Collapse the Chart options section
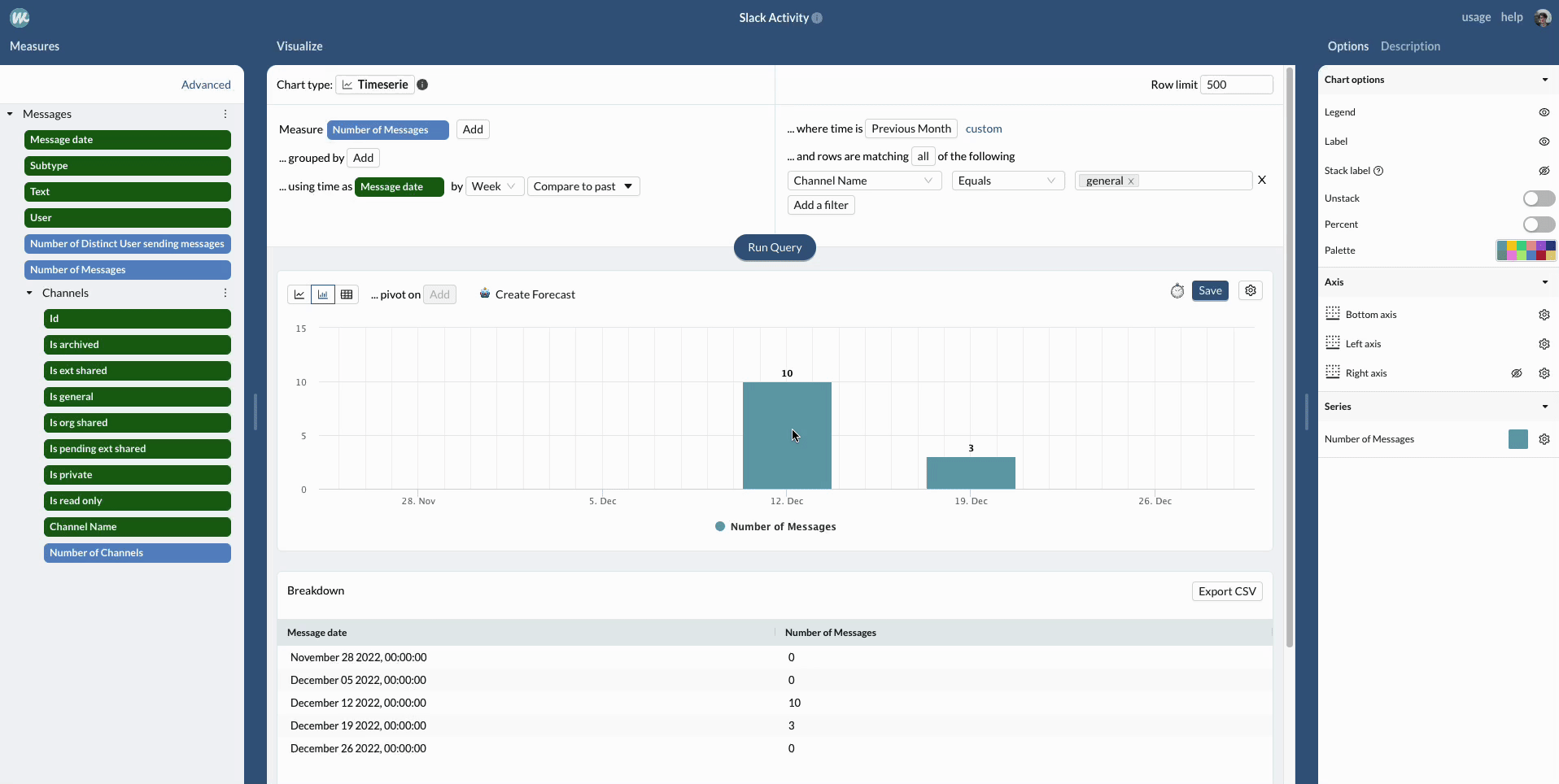Viewport: 1559px width, 784px height. tap(1544, 80)
